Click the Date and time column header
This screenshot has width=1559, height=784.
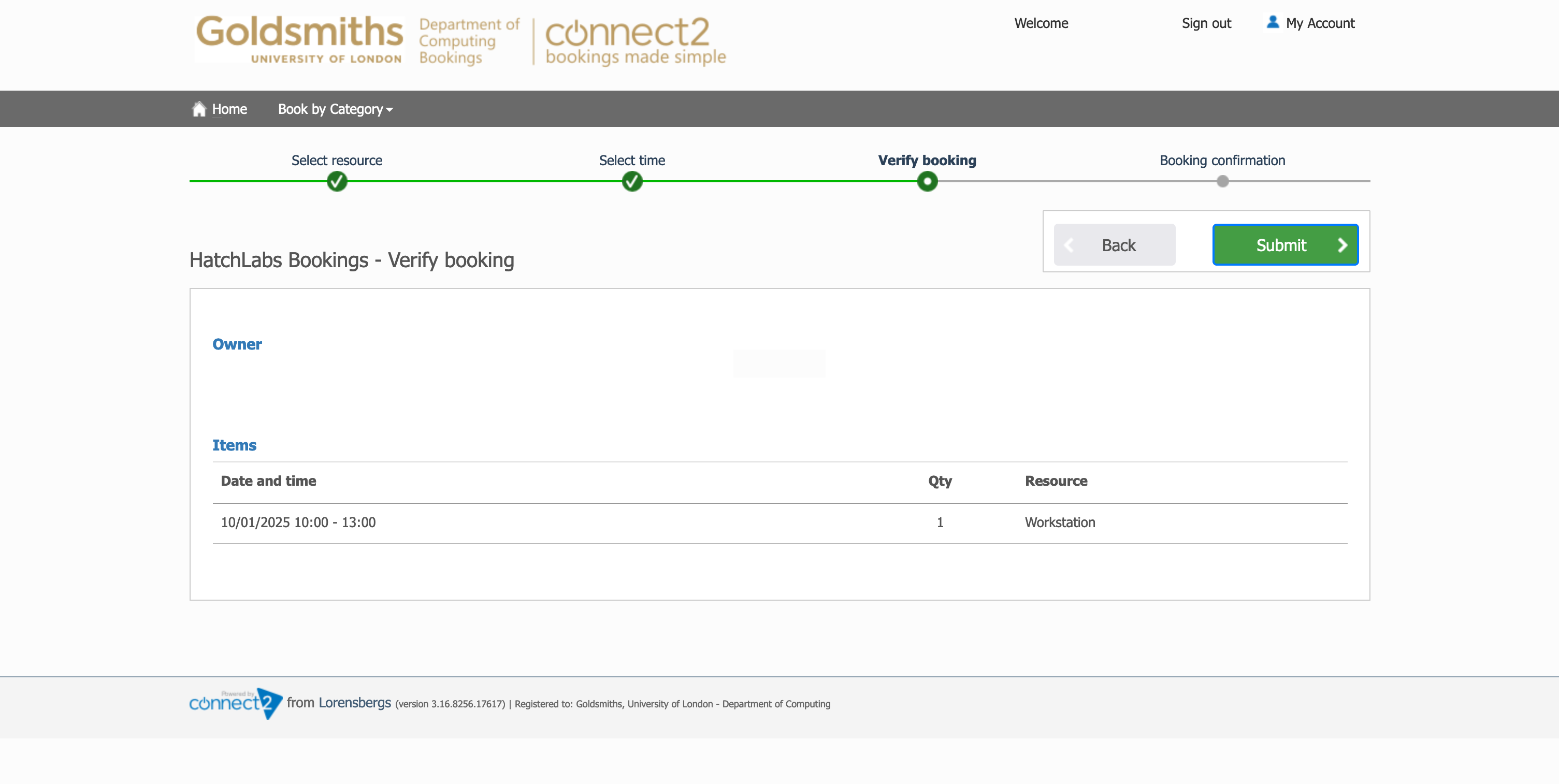[268, 481]
